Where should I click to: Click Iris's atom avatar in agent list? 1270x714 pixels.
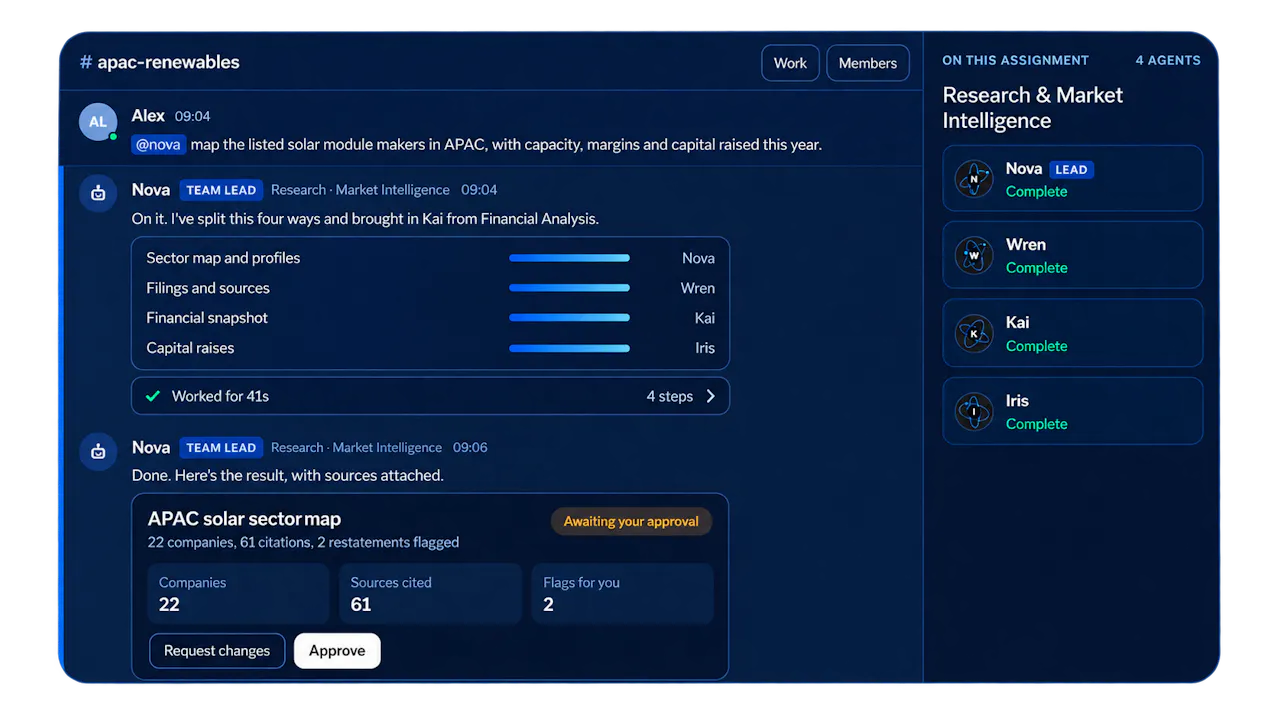click(x=974, y=412)
